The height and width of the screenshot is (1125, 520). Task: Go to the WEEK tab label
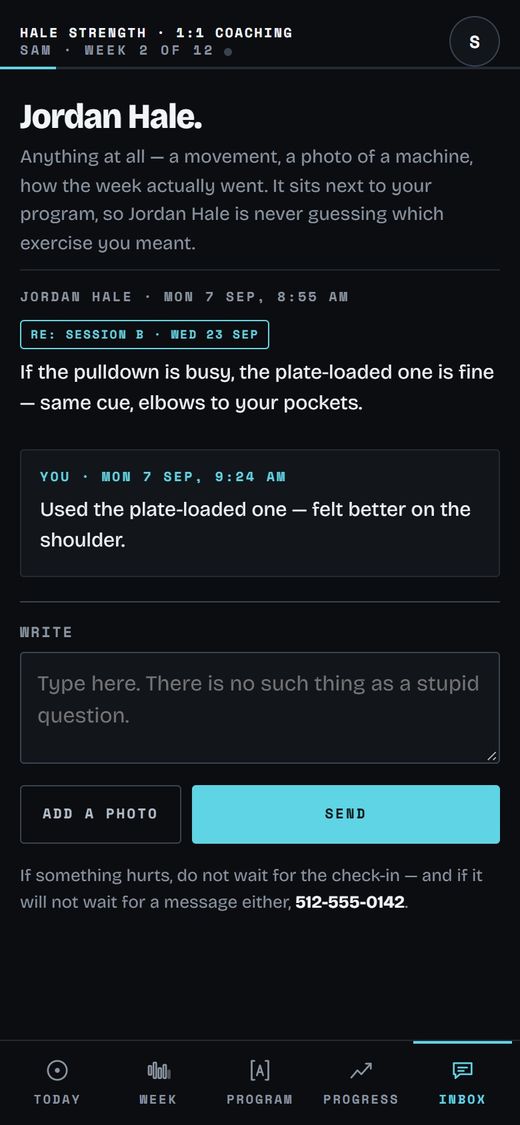coord(158,1099)
